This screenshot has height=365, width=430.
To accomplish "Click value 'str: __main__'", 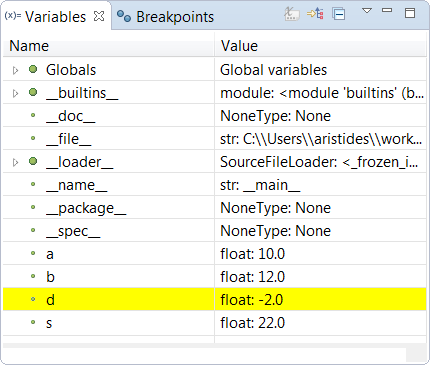I will pyautogui.click(x=260, y=185).
